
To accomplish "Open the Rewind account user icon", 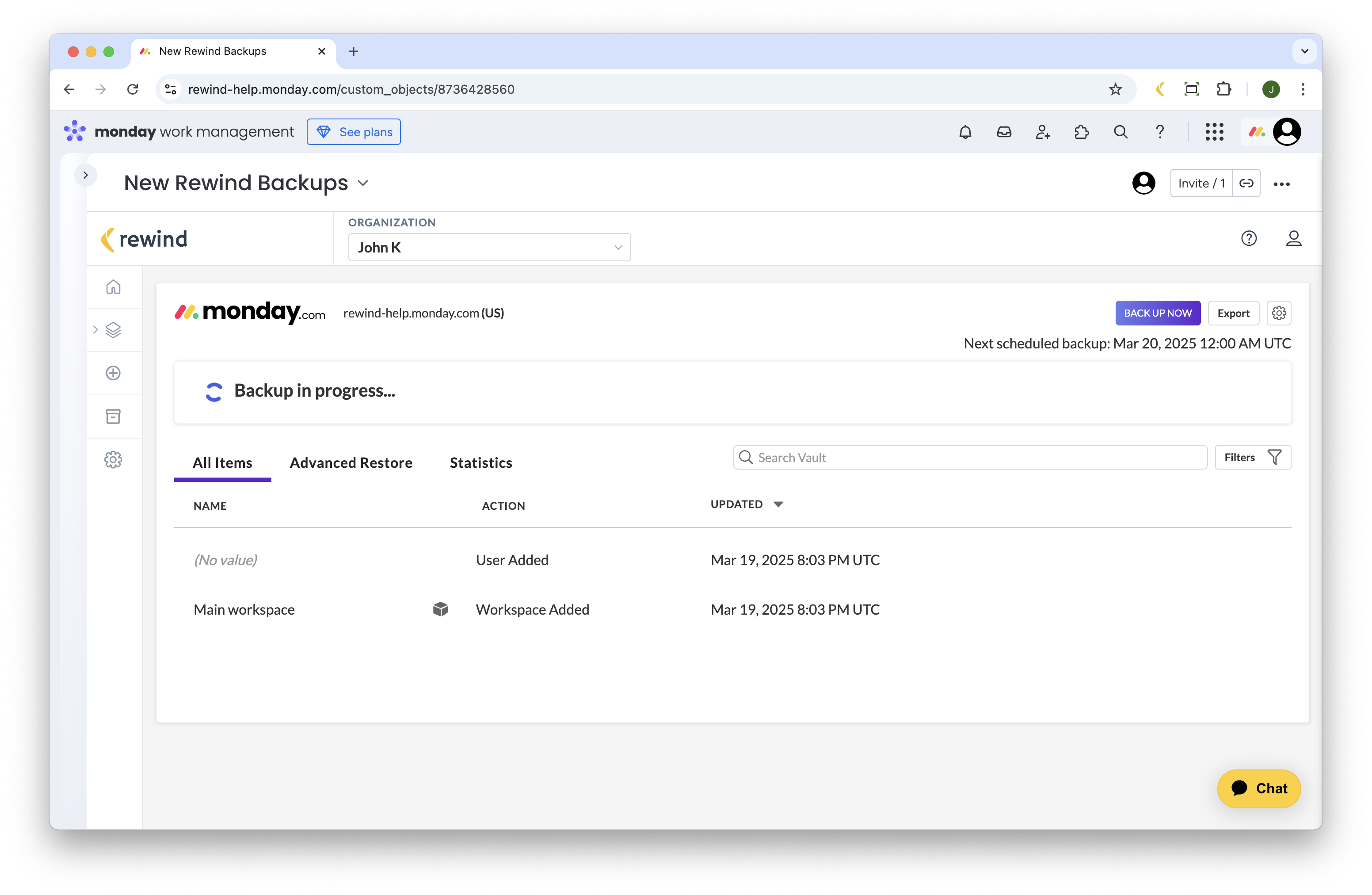I will [x=1293, y=238].
